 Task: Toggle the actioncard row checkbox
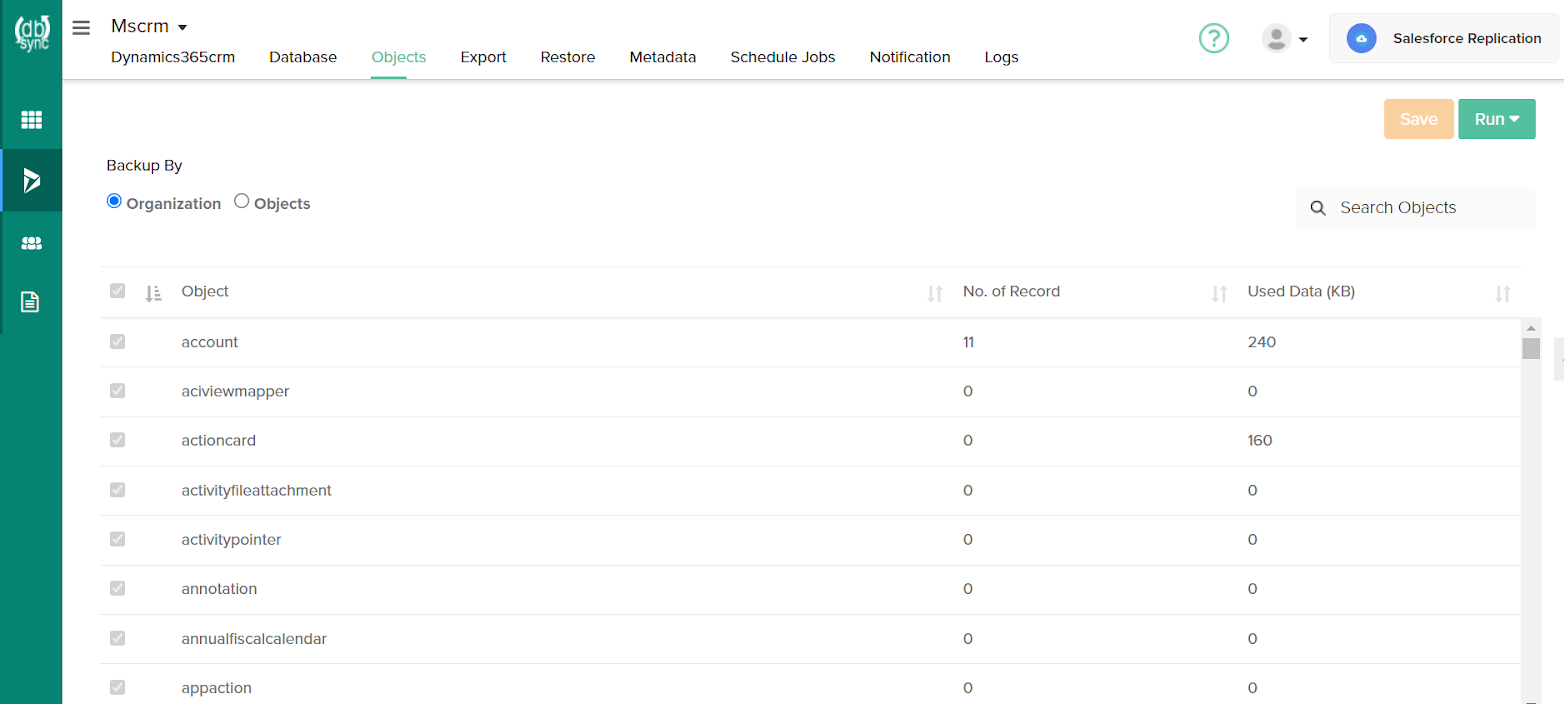pyautogui.click(x=118, y=440)
